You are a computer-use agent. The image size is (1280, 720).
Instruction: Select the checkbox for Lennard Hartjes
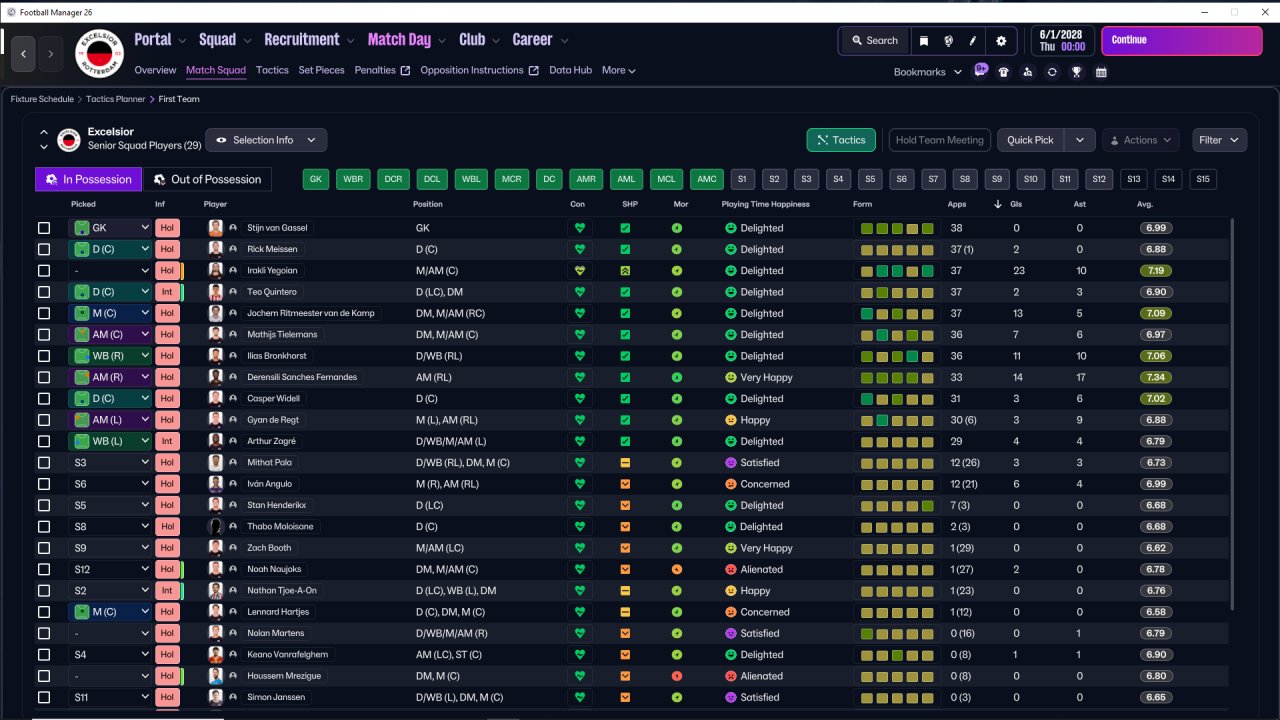44,612
